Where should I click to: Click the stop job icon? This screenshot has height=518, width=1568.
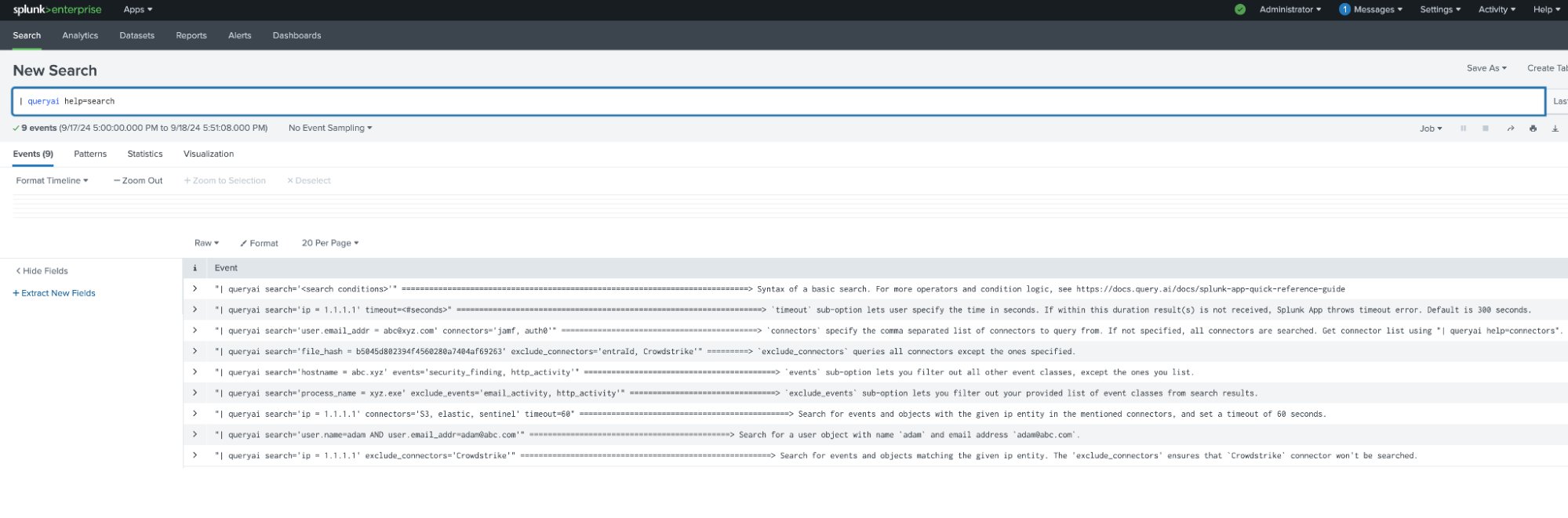tap(1485, 129)
